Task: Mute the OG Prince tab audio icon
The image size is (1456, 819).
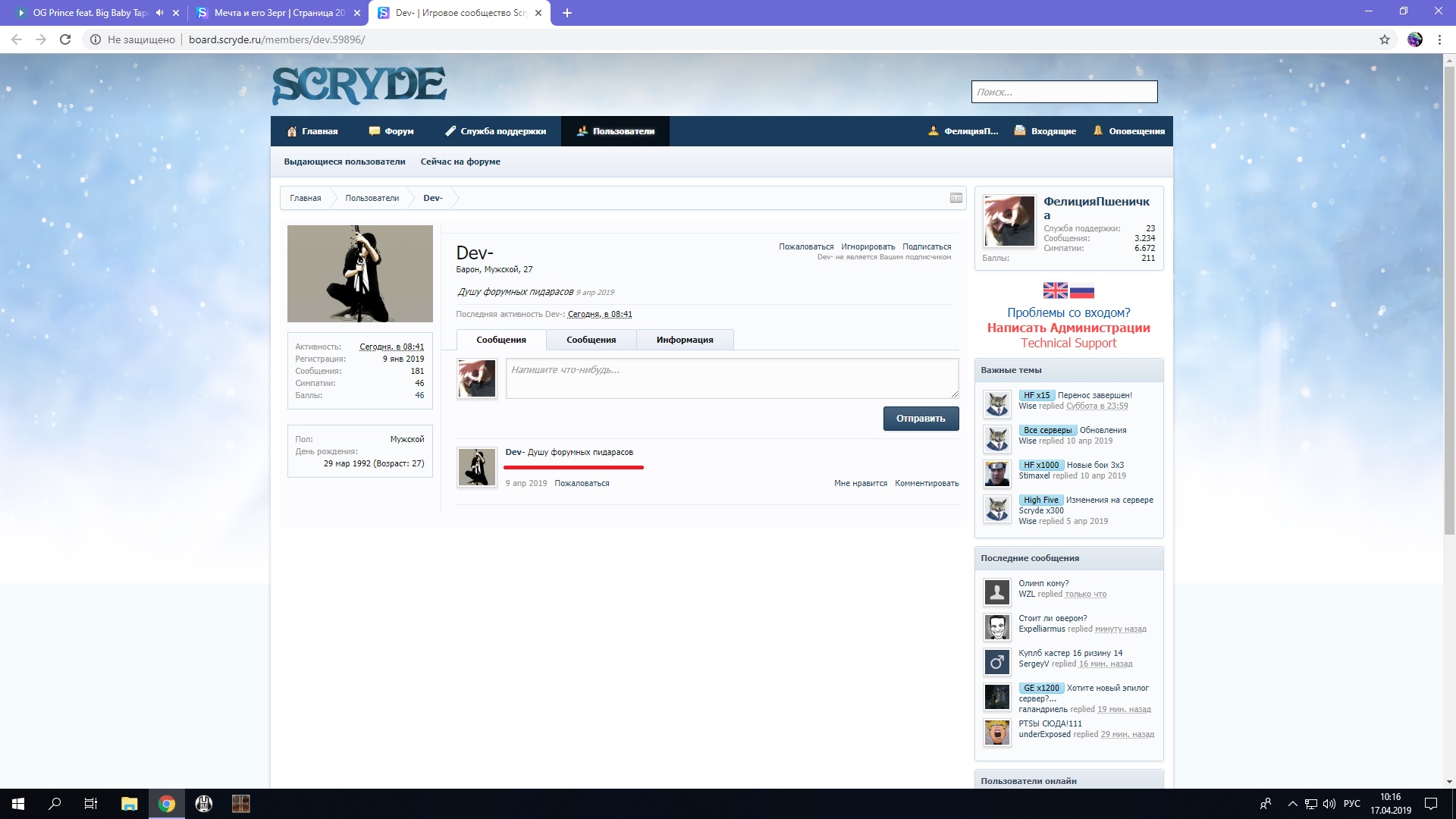Action: (x=159, y=13)
